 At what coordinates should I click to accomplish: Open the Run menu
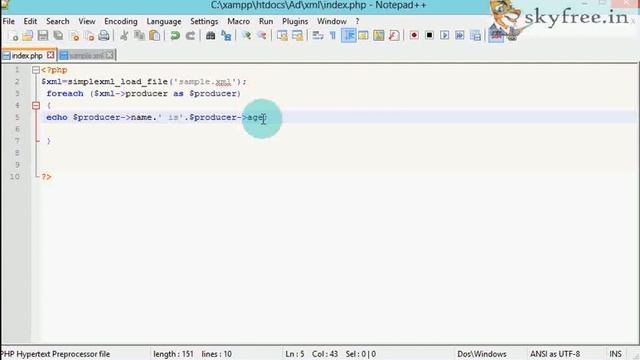[x=266, y=21]
